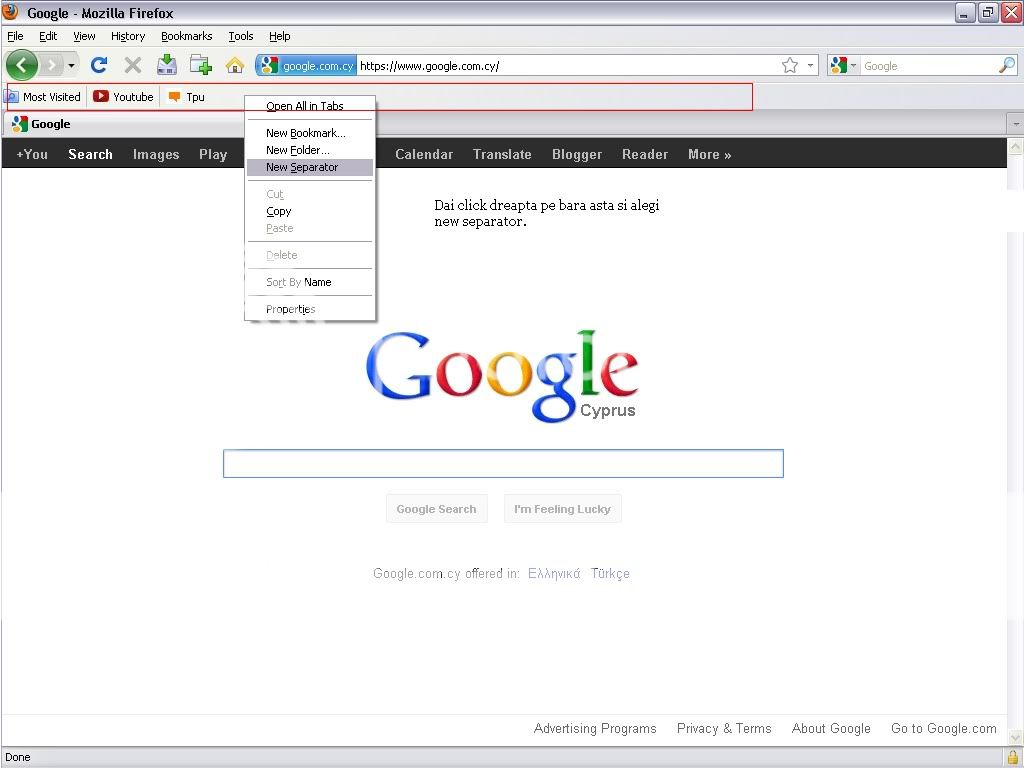Viewport: 1024px width, 768px height.
Task: Open the search engine selector dropdown
Action: 844,65
